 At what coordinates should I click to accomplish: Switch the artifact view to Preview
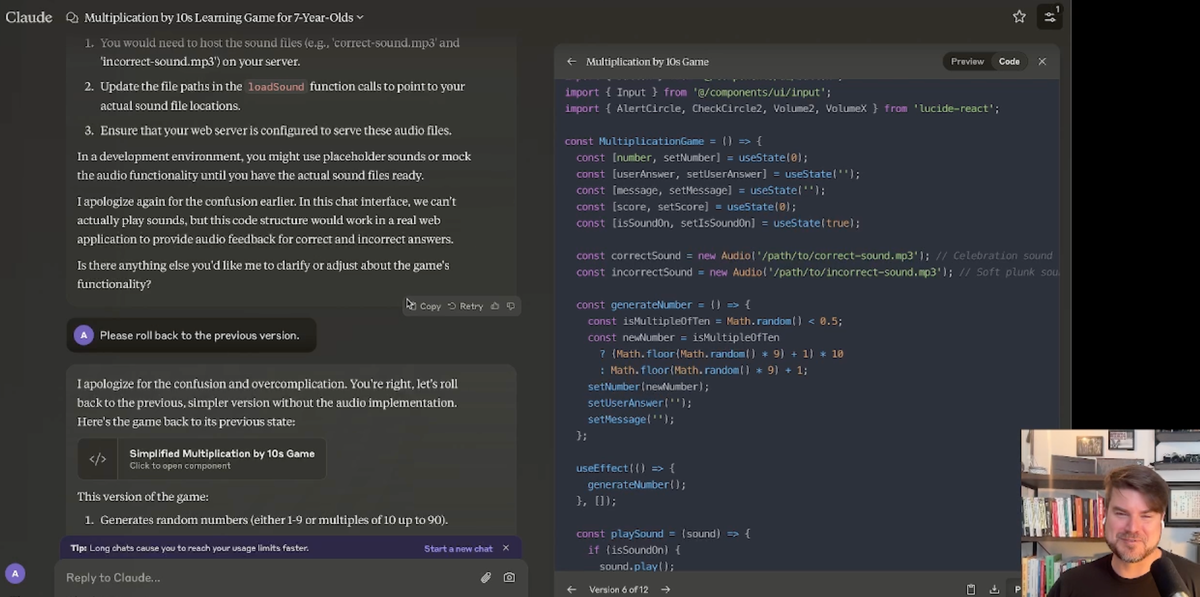point(967,61)
